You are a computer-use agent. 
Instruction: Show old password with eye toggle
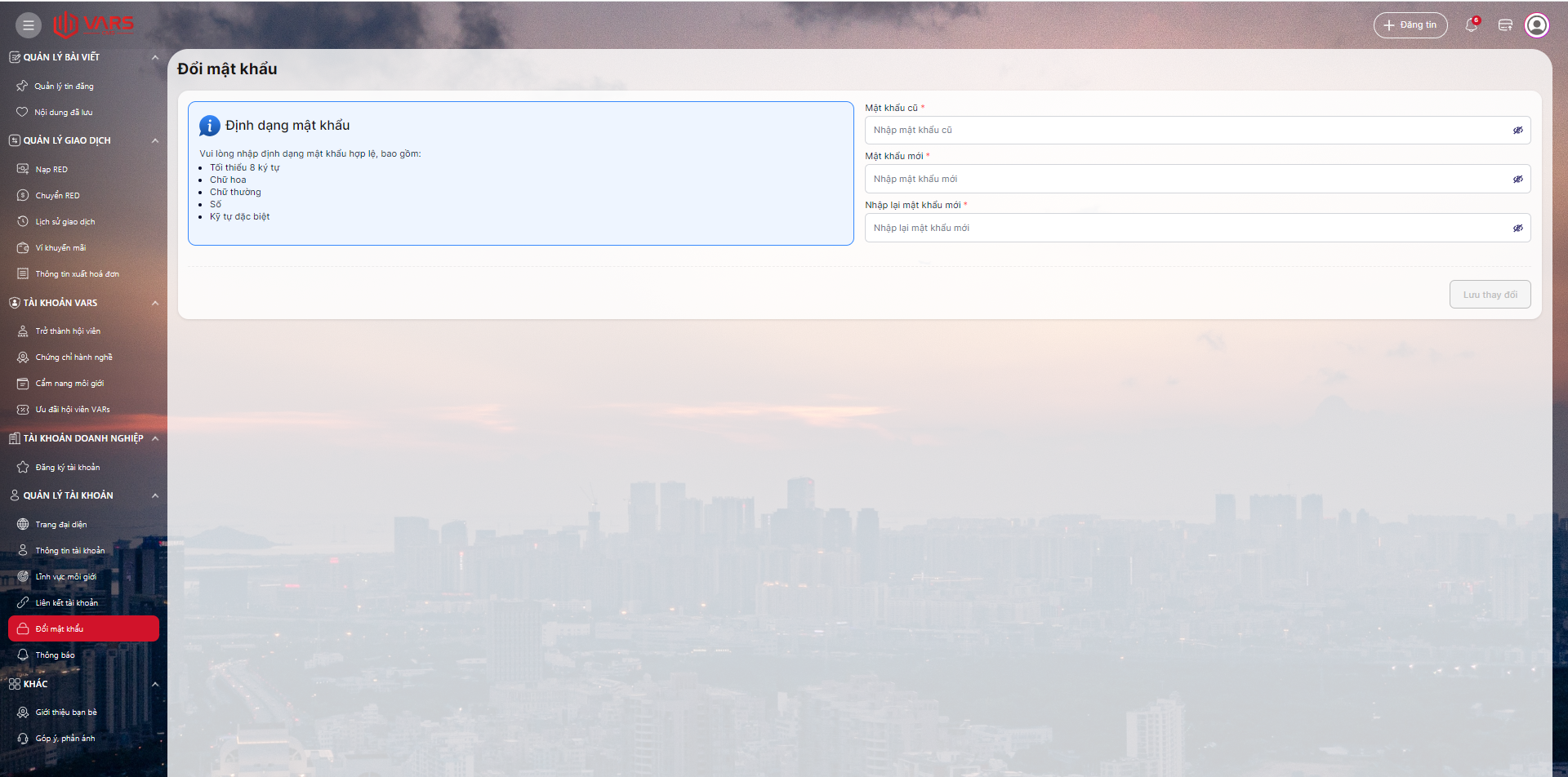pos(1517,131)
